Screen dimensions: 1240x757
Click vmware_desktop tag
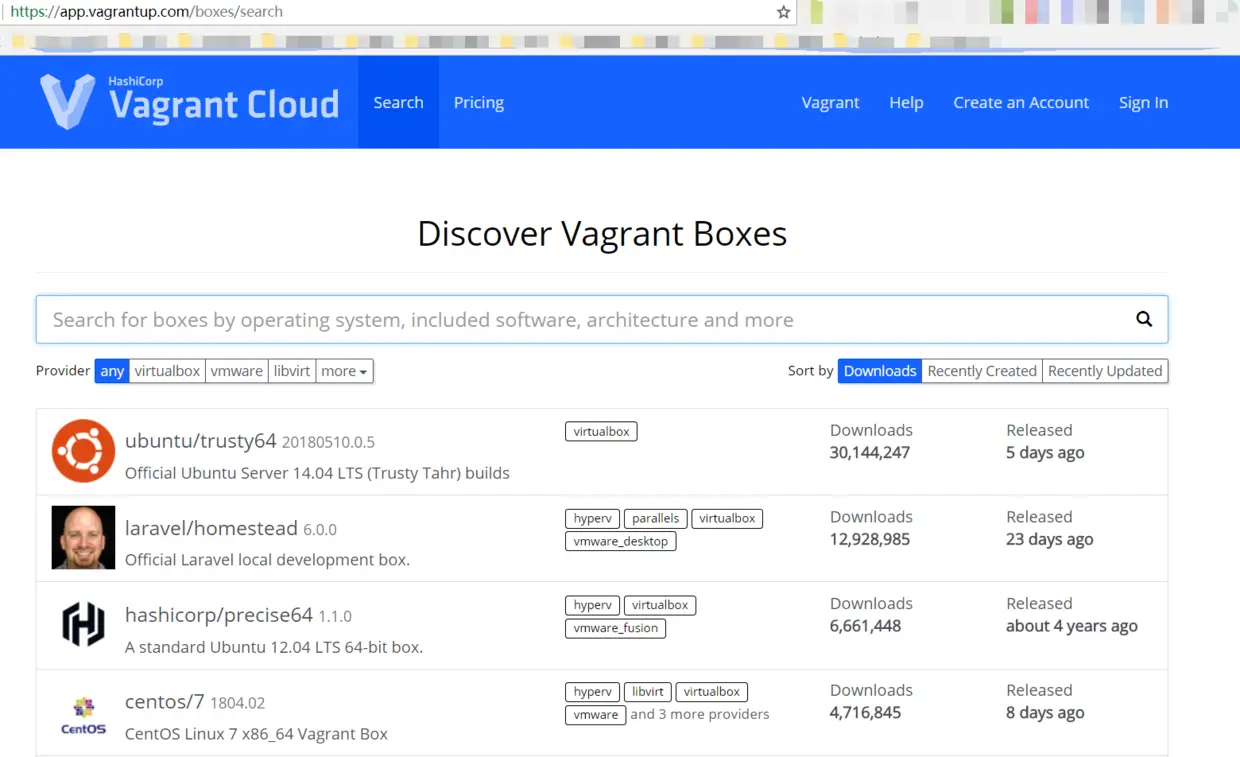pos(620,541)
